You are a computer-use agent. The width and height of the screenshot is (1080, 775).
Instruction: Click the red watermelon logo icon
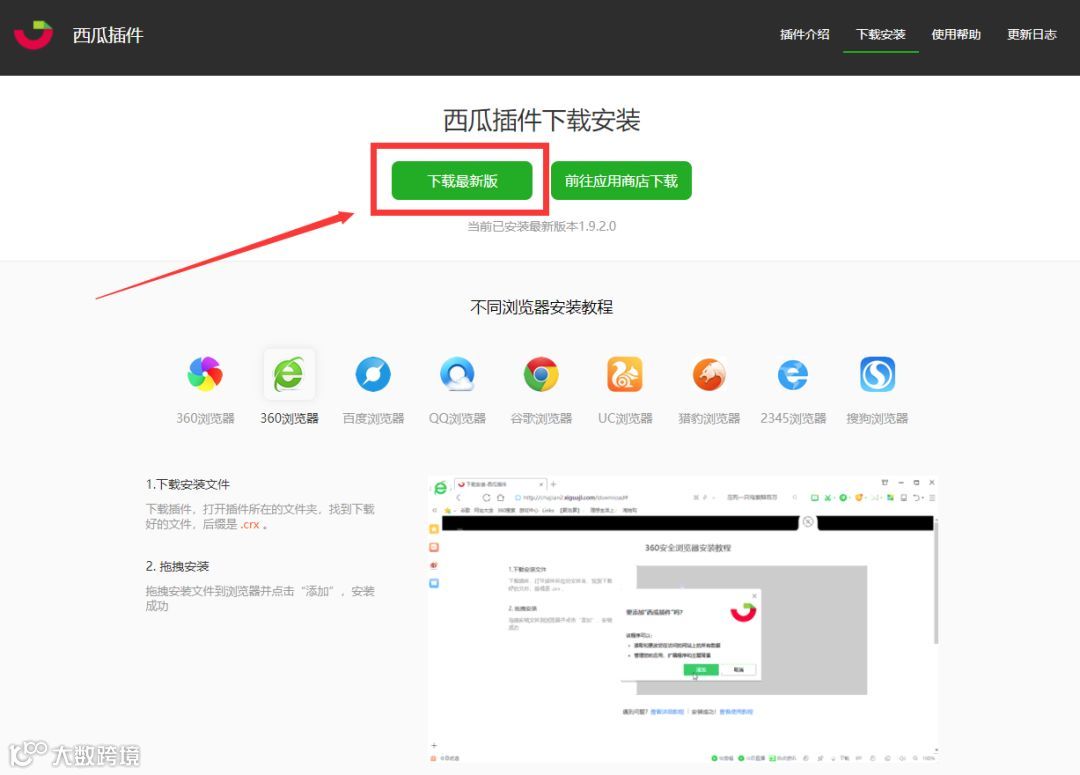tap(33, 34)
